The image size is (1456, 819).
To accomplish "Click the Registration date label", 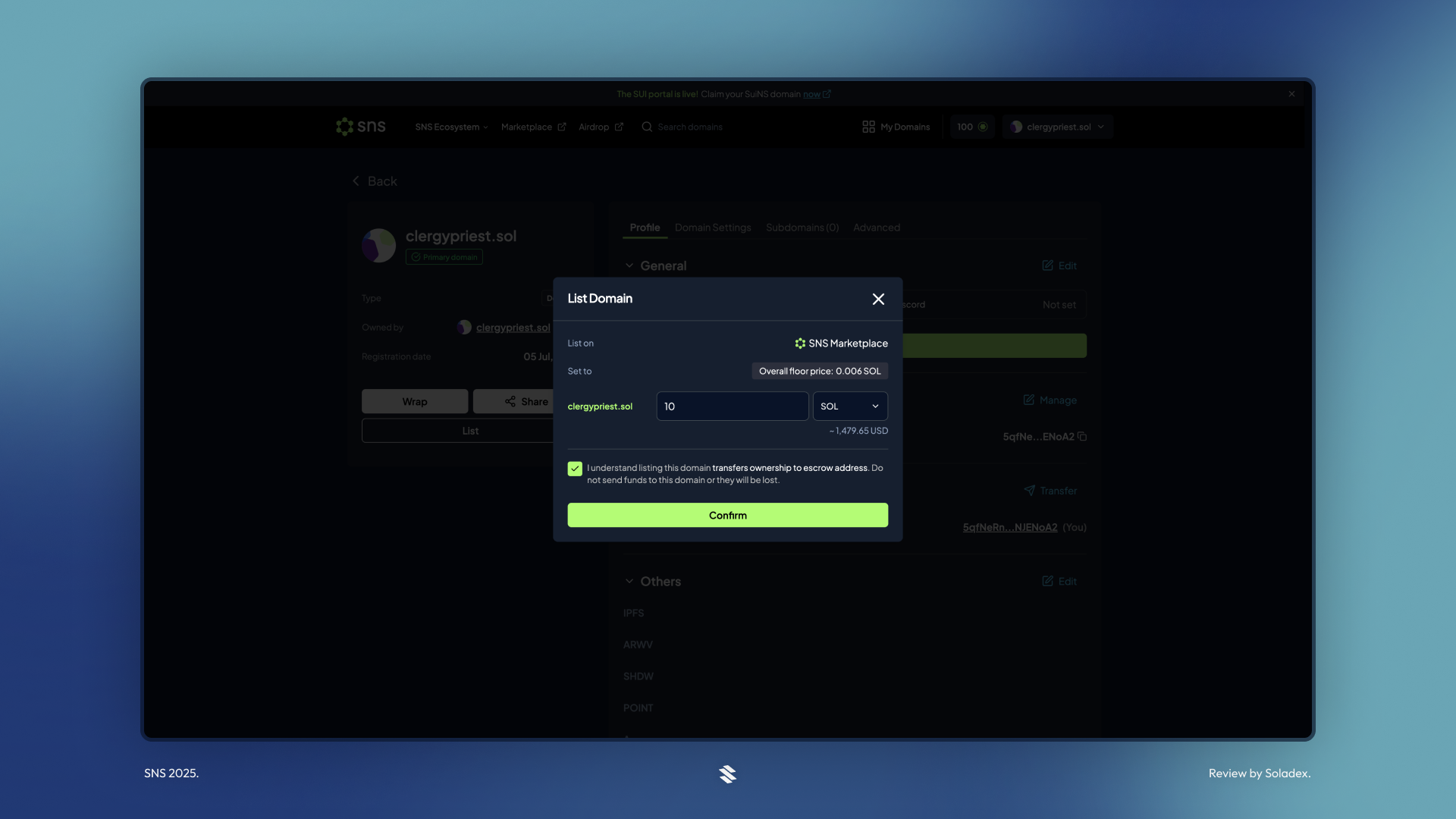I will [x=396, y=357].
